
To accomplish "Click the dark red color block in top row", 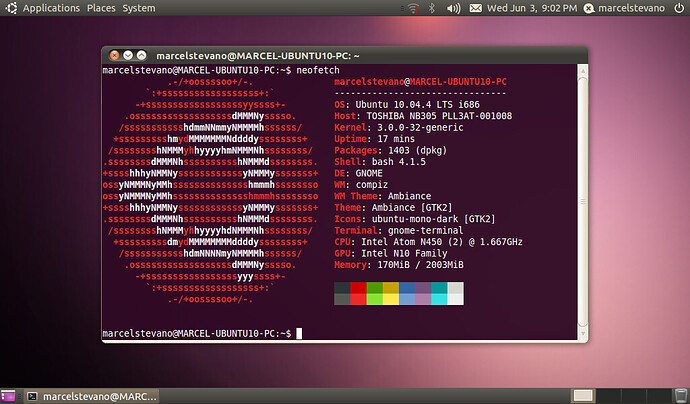I will (x=358, y=288).
